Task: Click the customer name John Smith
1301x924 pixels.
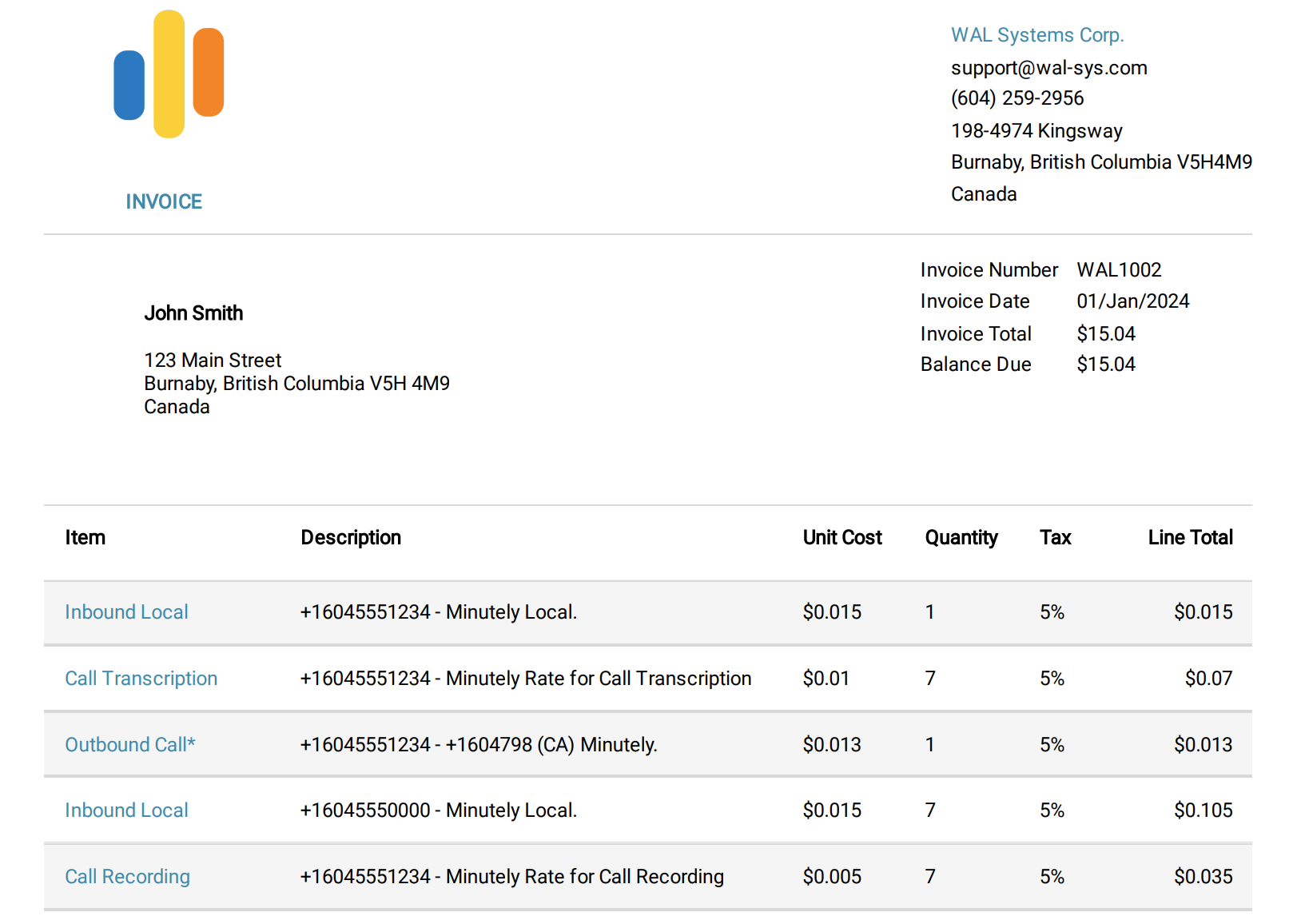Action: coord(193,313)
